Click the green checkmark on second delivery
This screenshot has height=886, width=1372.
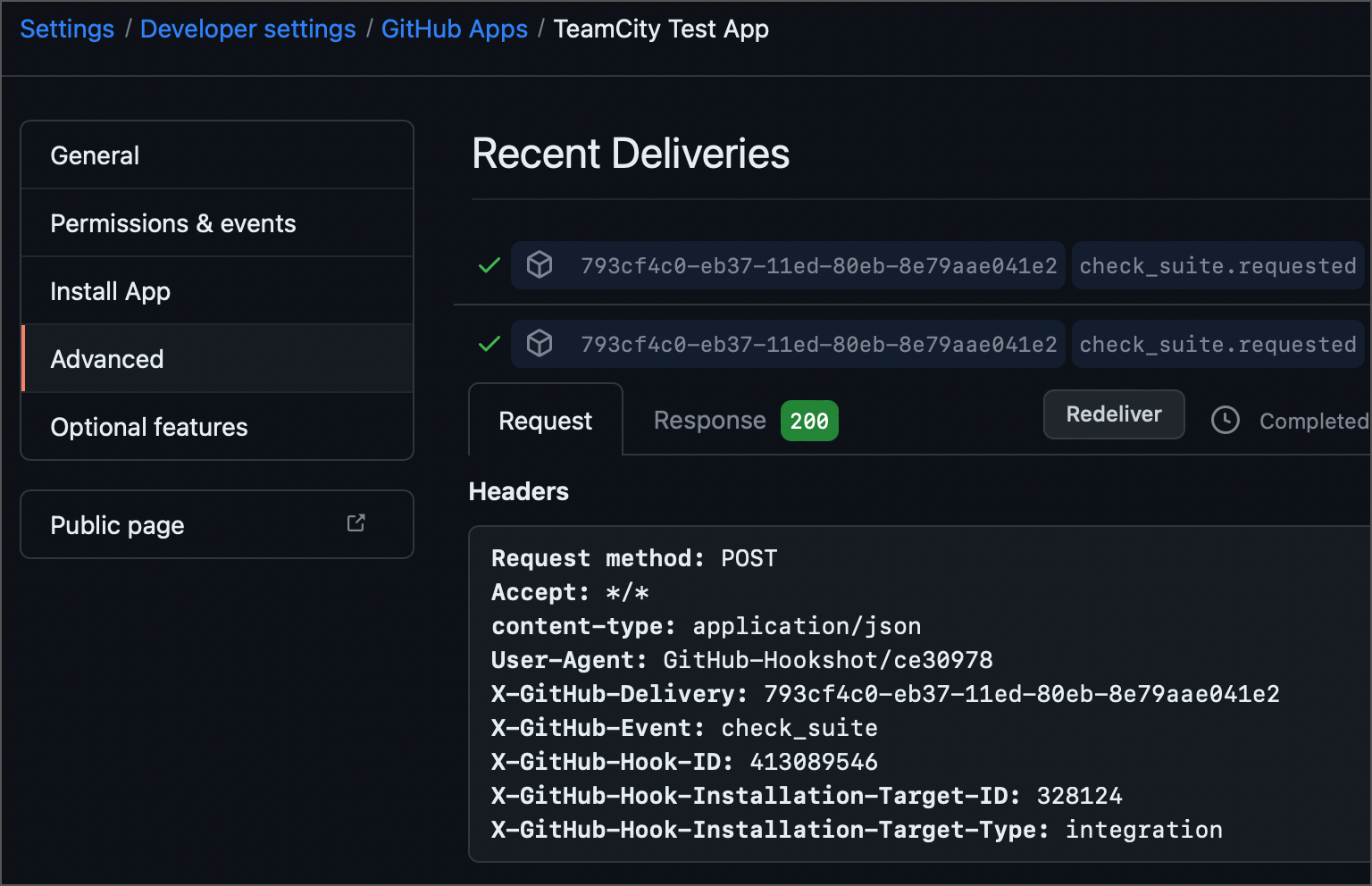(488, 344)
